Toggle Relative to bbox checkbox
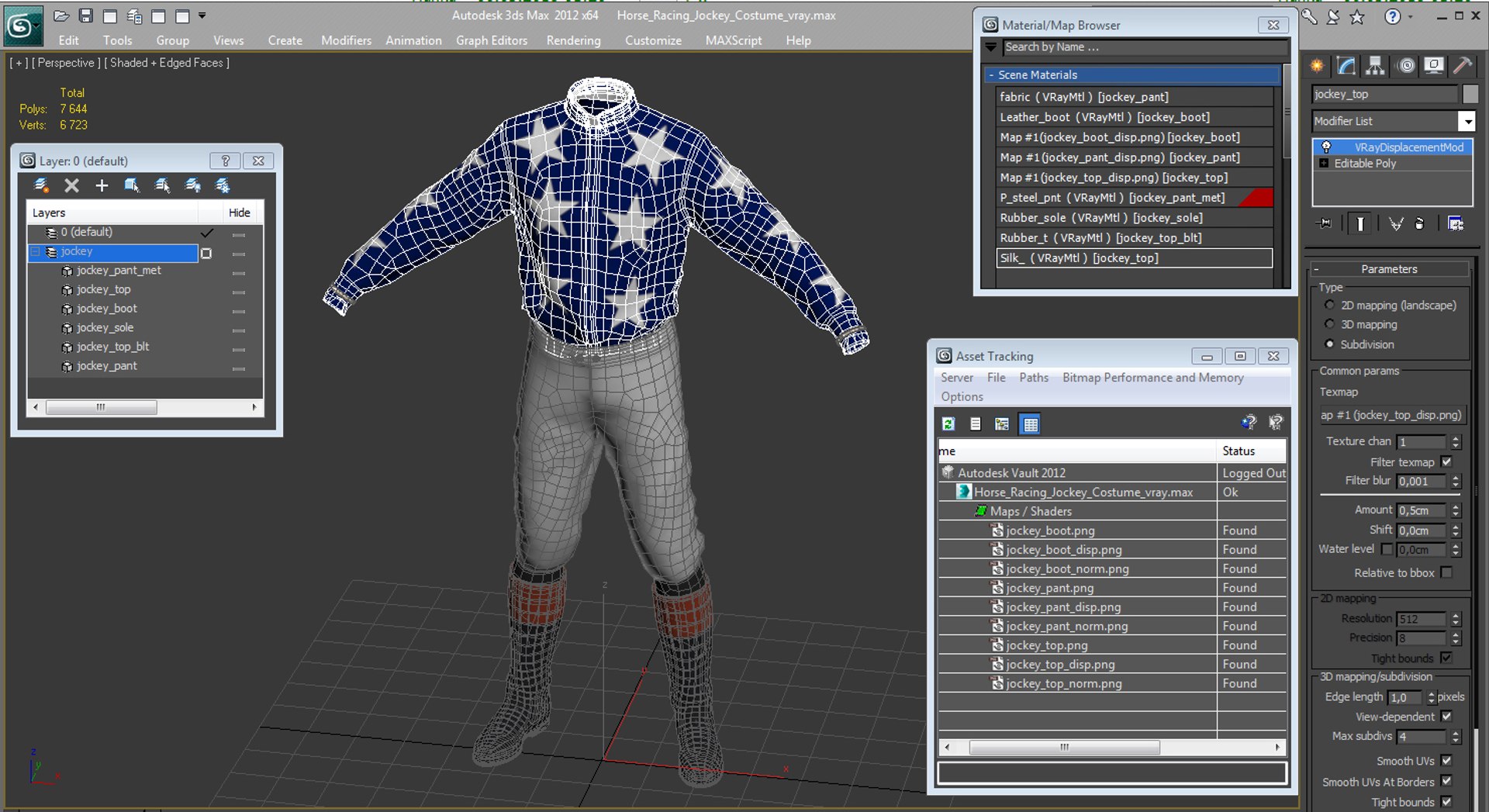The image size is (1489, 812). [1446, 572]
